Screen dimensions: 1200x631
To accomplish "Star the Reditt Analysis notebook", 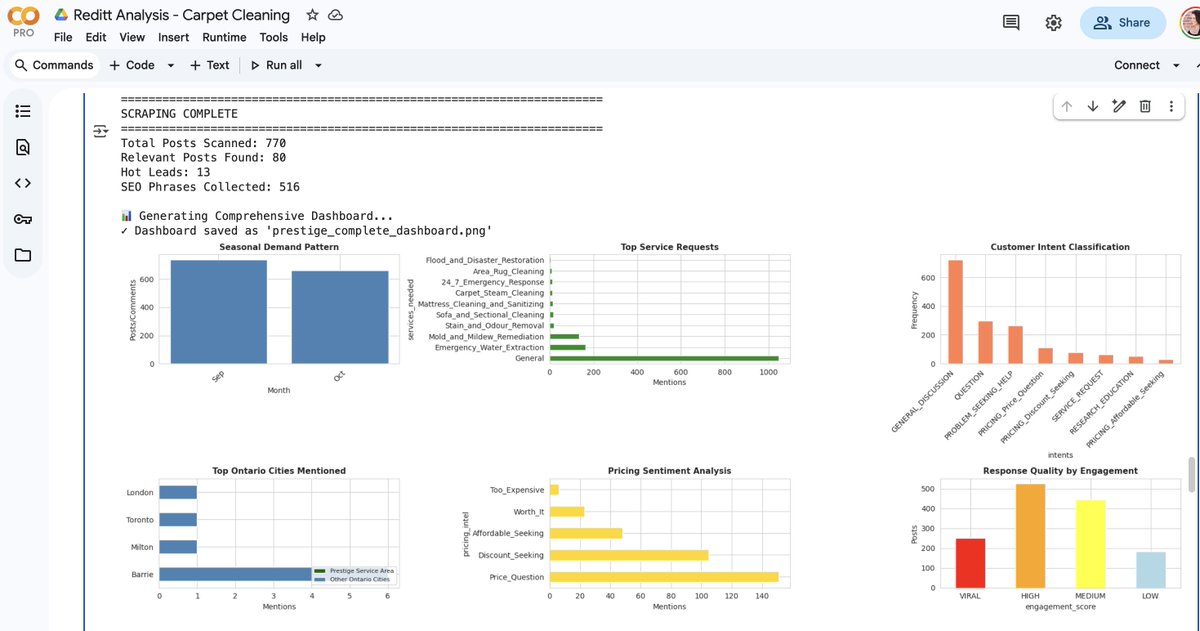I will (312, 15).
